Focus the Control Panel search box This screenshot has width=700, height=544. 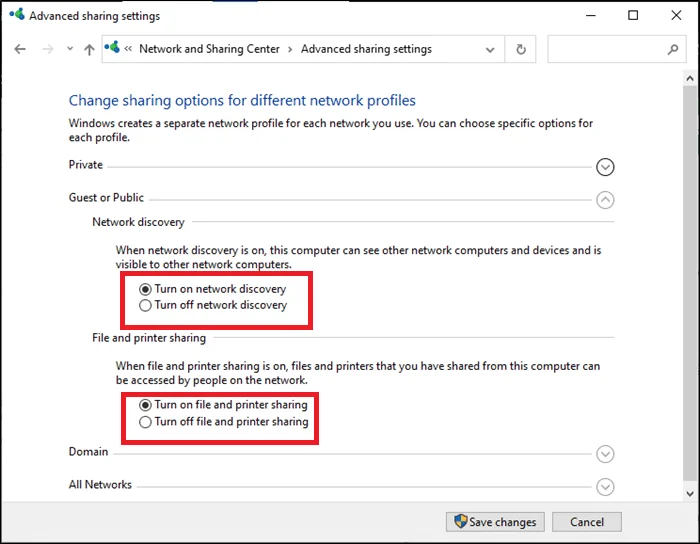pos(617,49)
